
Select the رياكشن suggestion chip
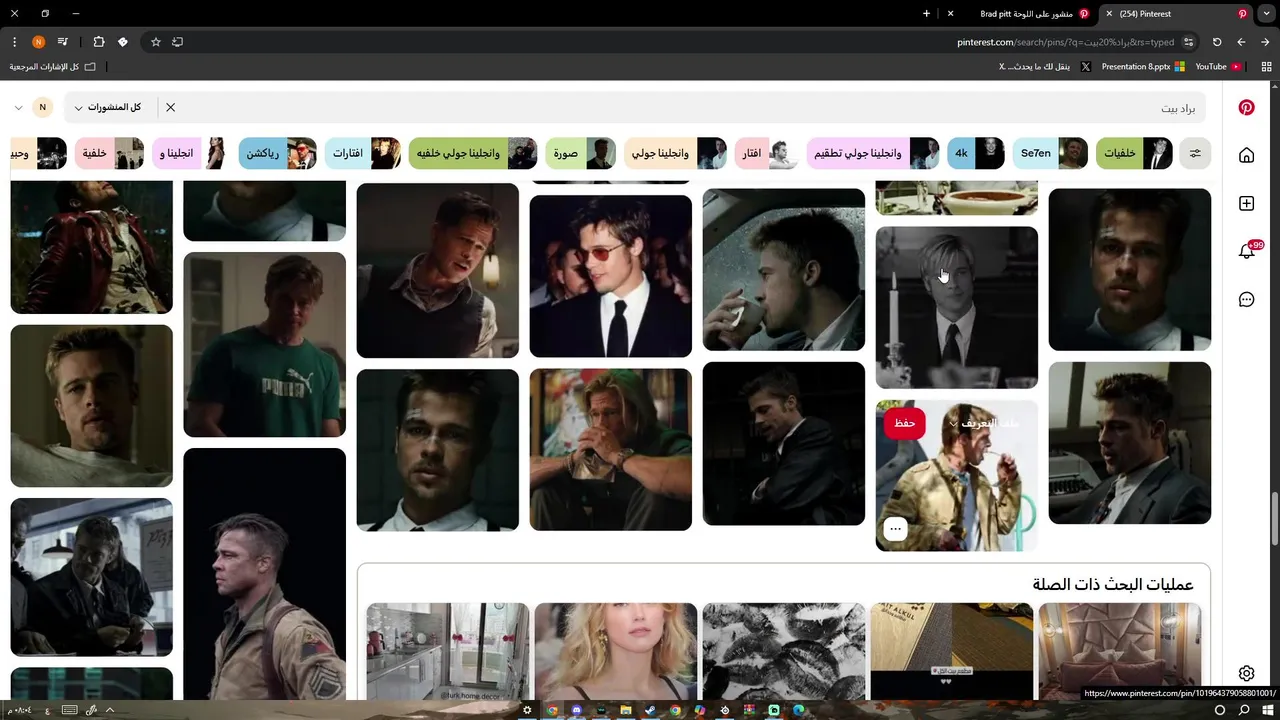pos(278,153)
